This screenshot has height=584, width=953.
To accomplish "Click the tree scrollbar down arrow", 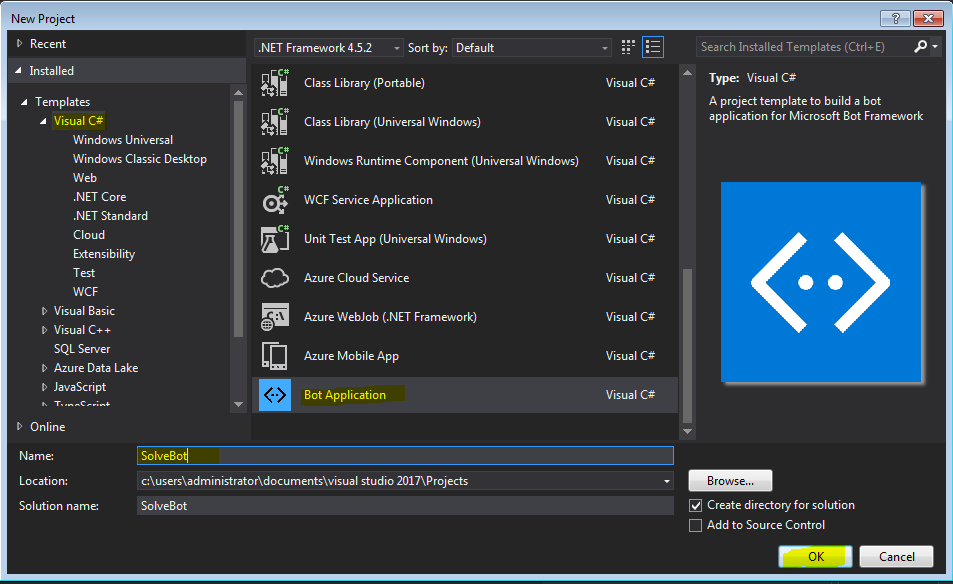I will pos(238,404).
